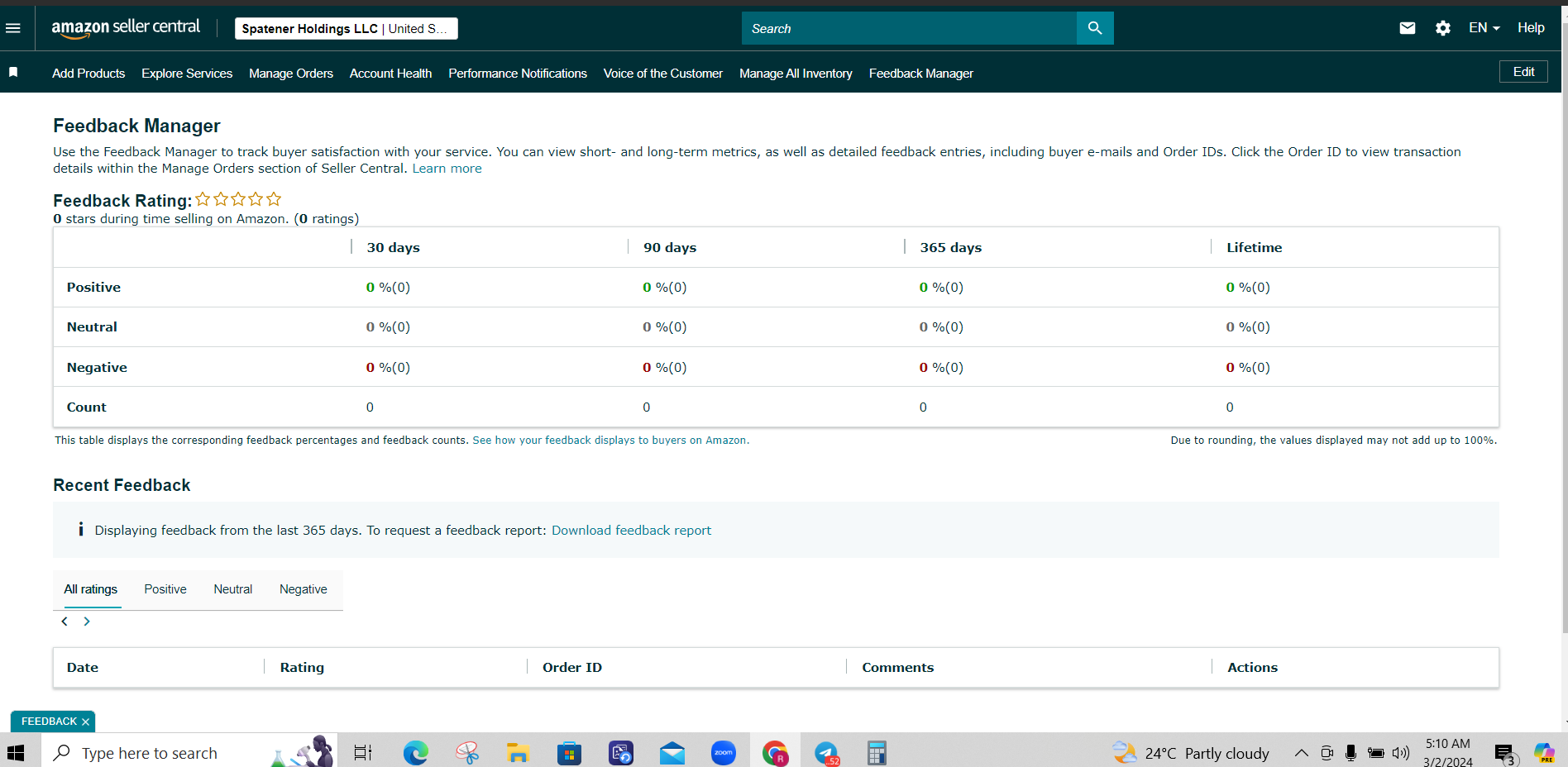Image resolution: width=1568 pixels, height=767 pixels.
Task: Switch to the Negative feedback tab
Action: (x=304, y=589)
